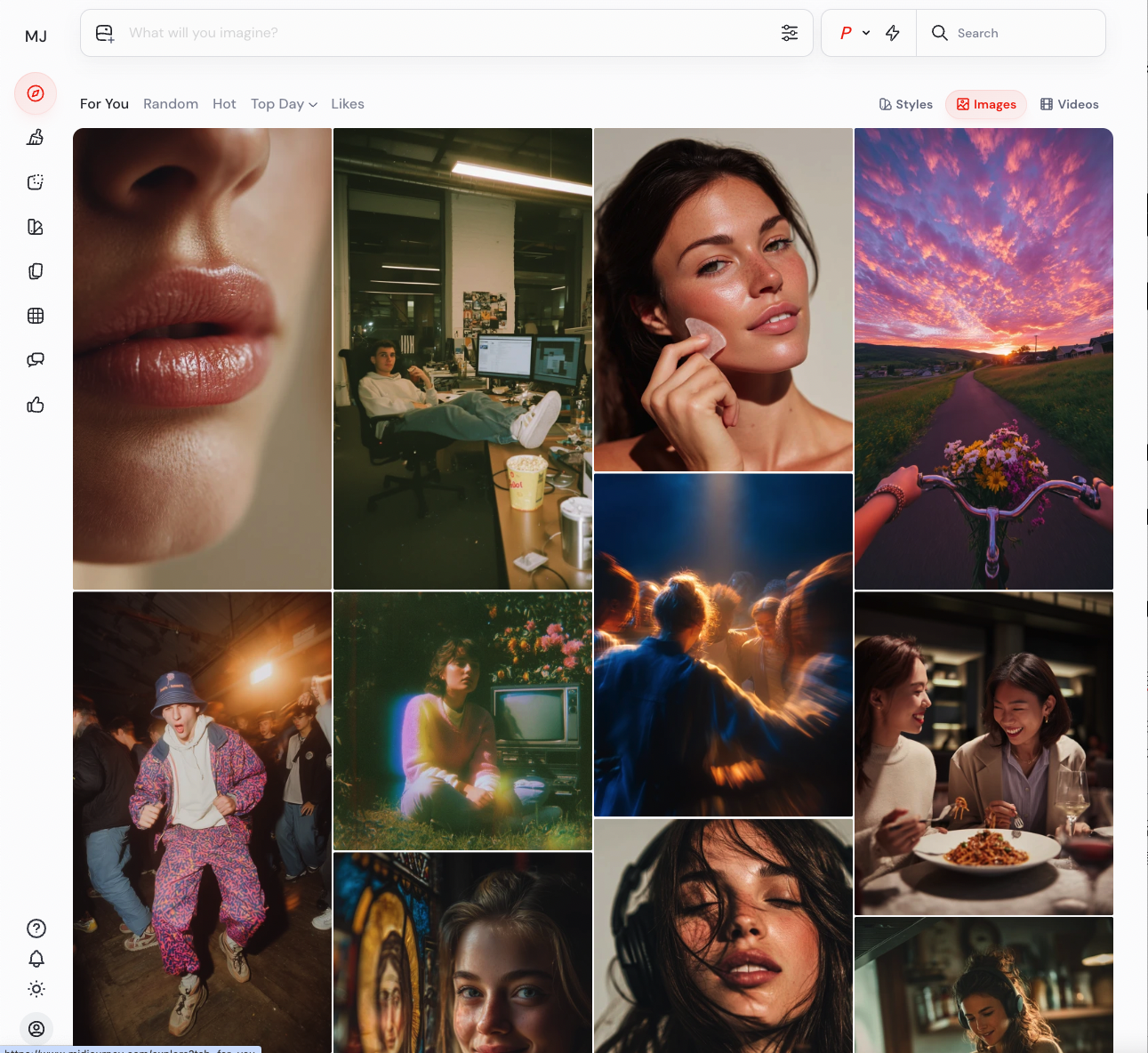Expand the personalization P dropdown

[855, 33]
